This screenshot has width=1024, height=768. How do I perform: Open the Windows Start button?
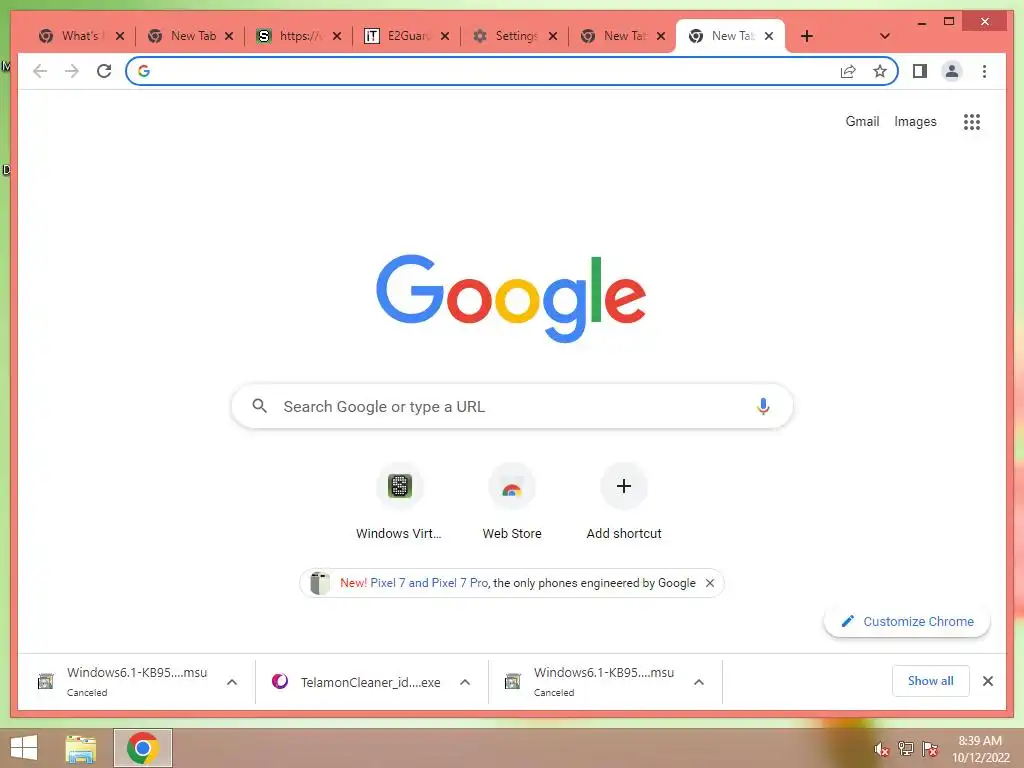tap(24, 748)
